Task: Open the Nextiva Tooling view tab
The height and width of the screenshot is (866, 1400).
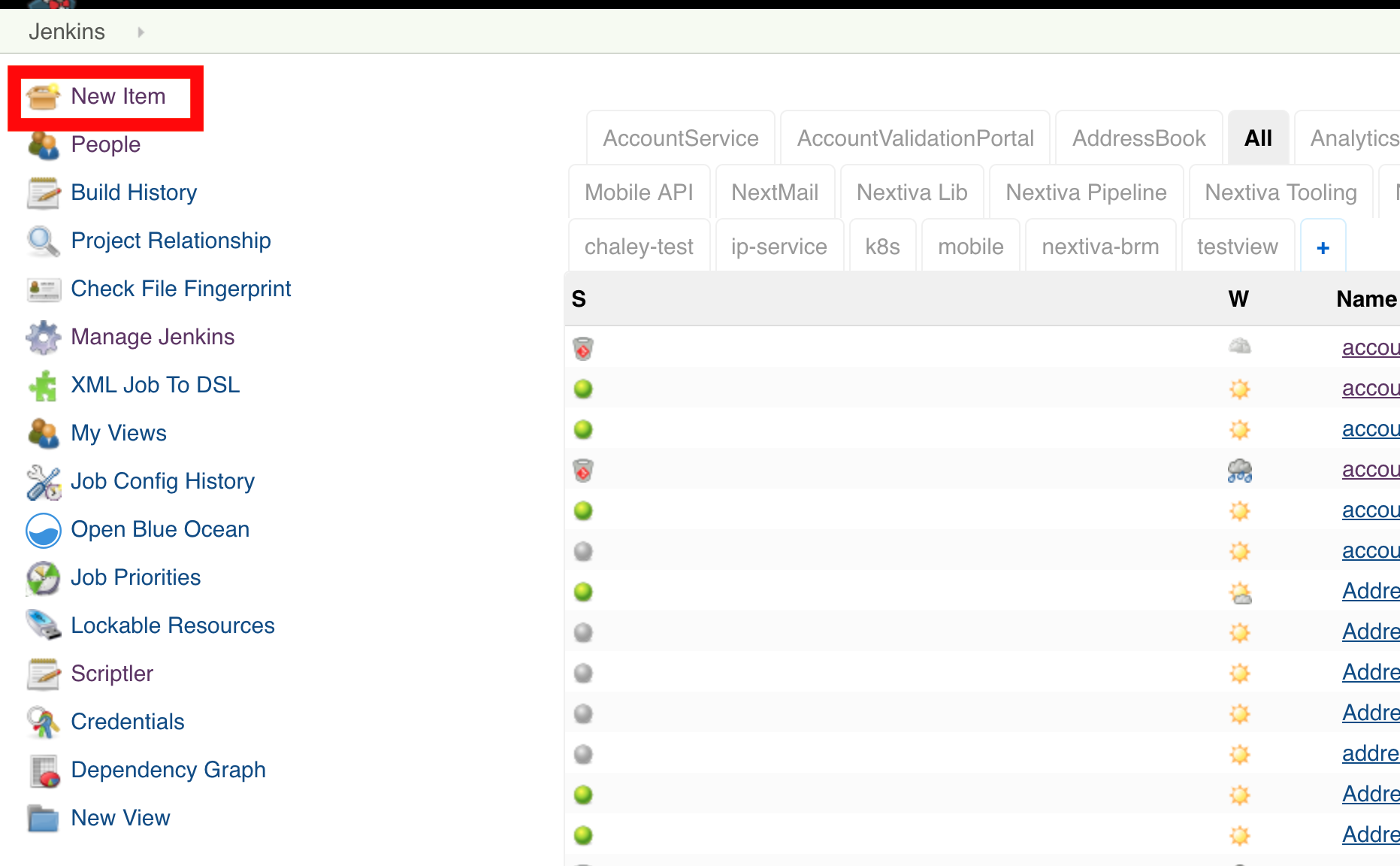Action: pyautogui.click(x=1281, y=192)
